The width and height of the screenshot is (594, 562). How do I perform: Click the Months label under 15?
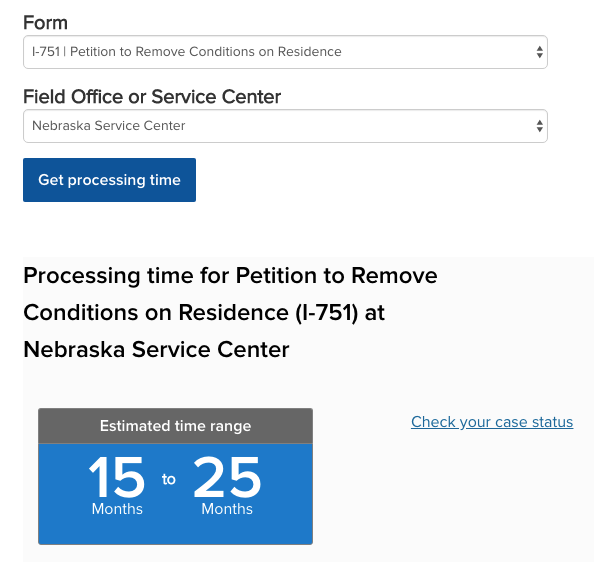[117, 509]
